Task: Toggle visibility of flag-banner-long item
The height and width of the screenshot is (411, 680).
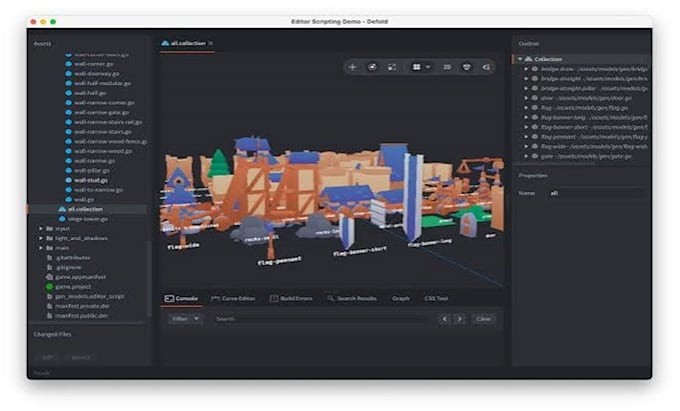Action: (x=535, y=117)
